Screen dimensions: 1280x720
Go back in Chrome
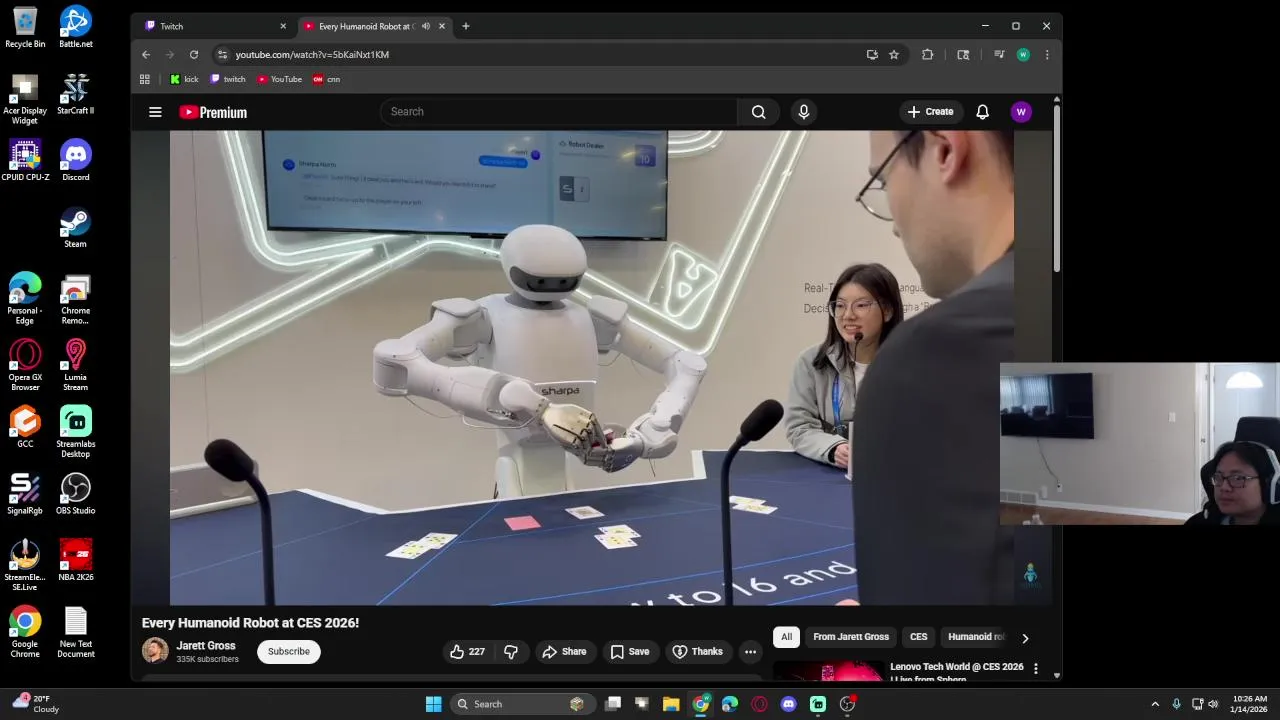point(146,55)
